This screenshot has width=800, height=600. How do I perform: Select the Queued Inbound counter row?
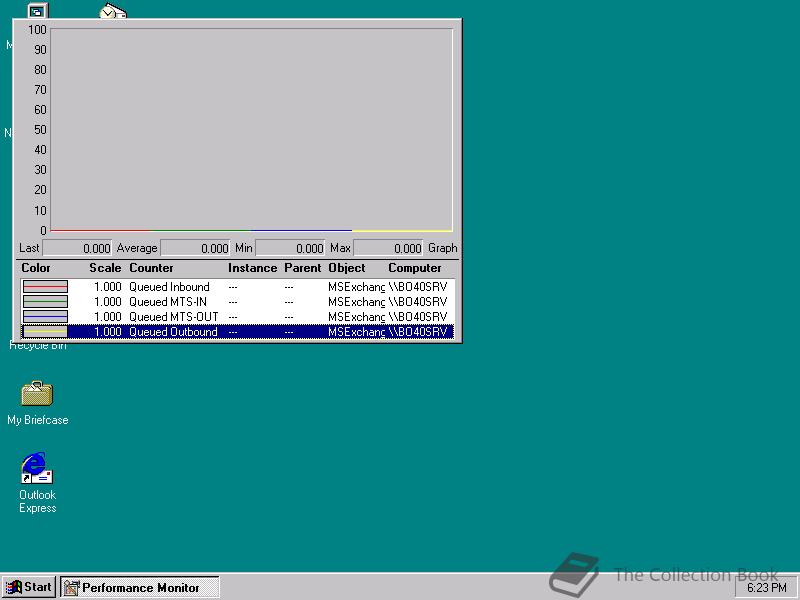237,287
